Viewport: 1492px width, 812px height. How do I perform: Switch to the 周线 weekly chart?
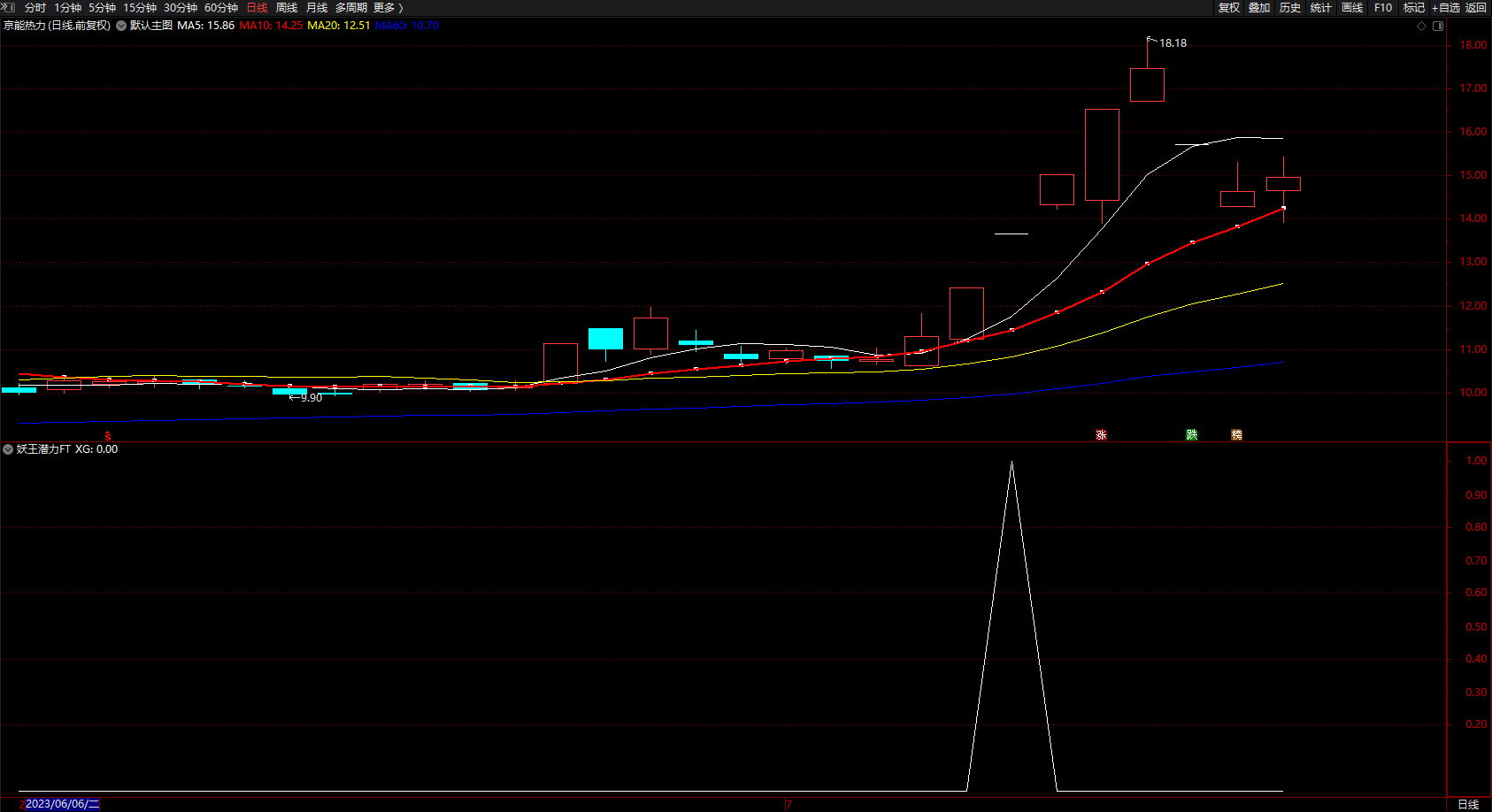click(x=287, y=8)
